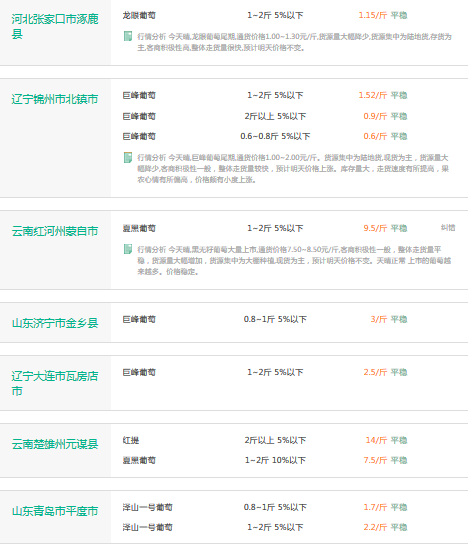The image size is (468, 545).
Task: Click the 2.2/斤 price for 泽山一号葡萄
Action: tap(375, 527)
